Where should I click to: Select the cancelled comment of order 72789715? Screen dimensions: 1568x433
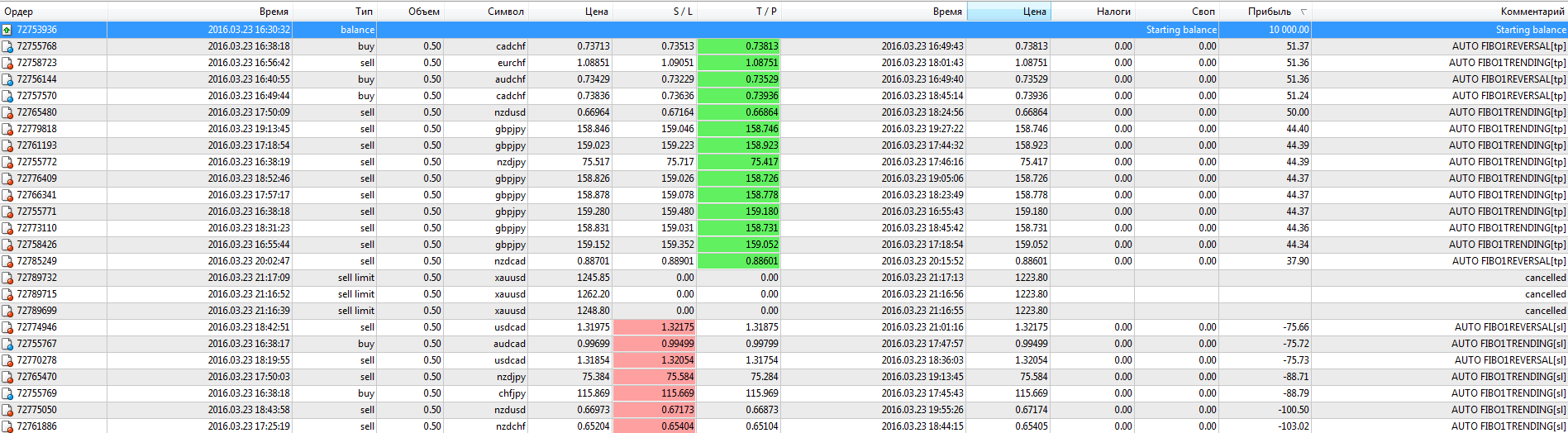pos(1546,294)
